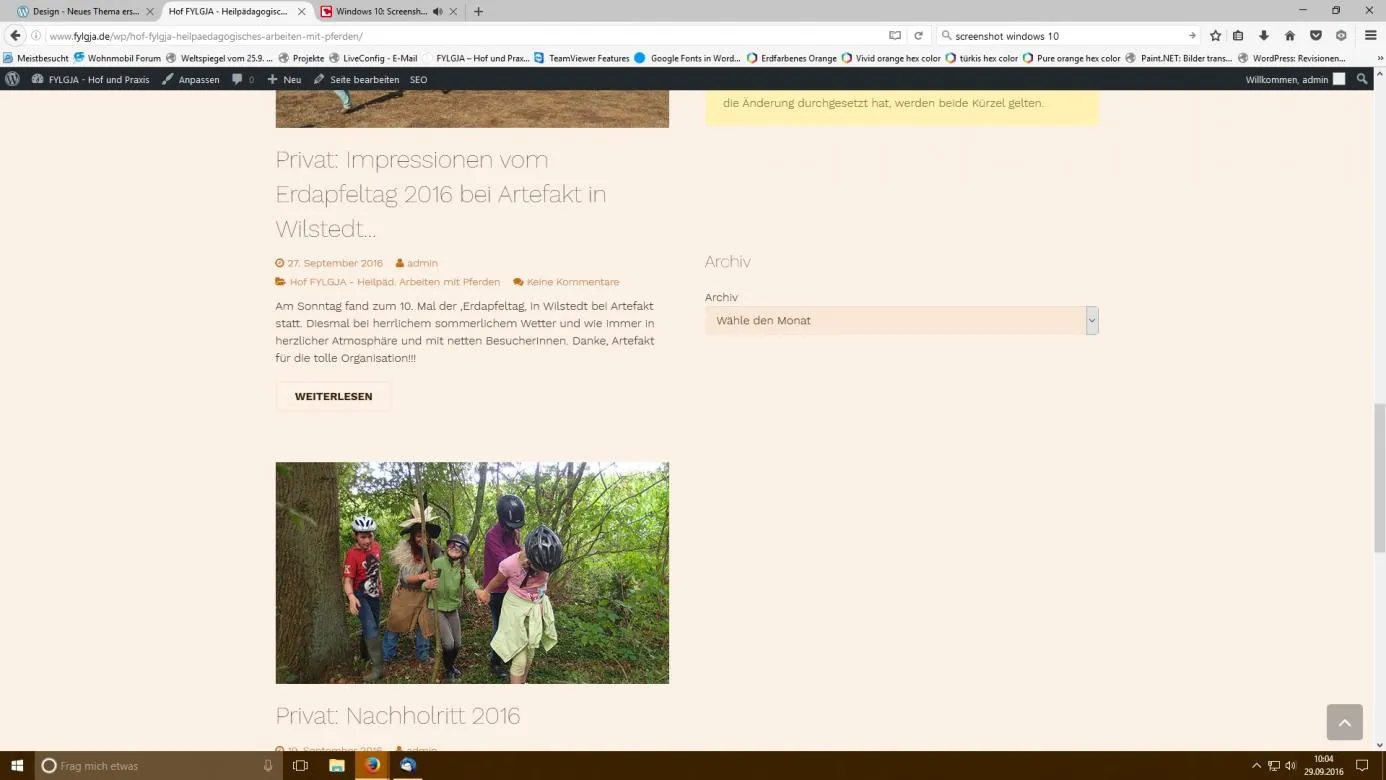
Task: Open post title 'Privat: Nachholritt 2016'
Action: [398, 716]
